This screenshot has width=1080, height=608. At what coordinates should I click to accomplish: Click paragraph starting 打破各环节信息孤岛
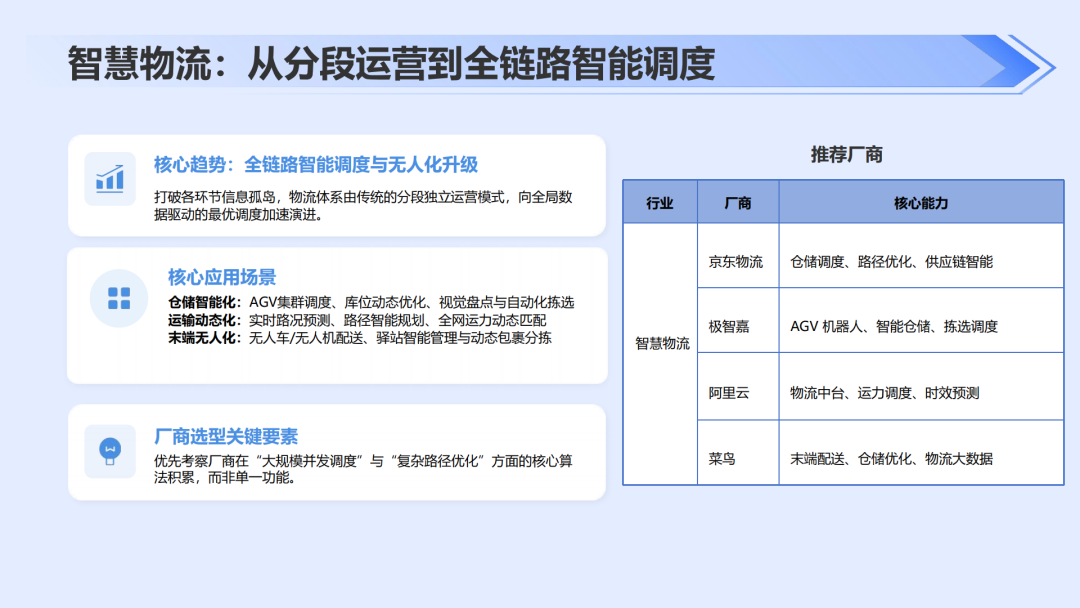pos(363,206)
